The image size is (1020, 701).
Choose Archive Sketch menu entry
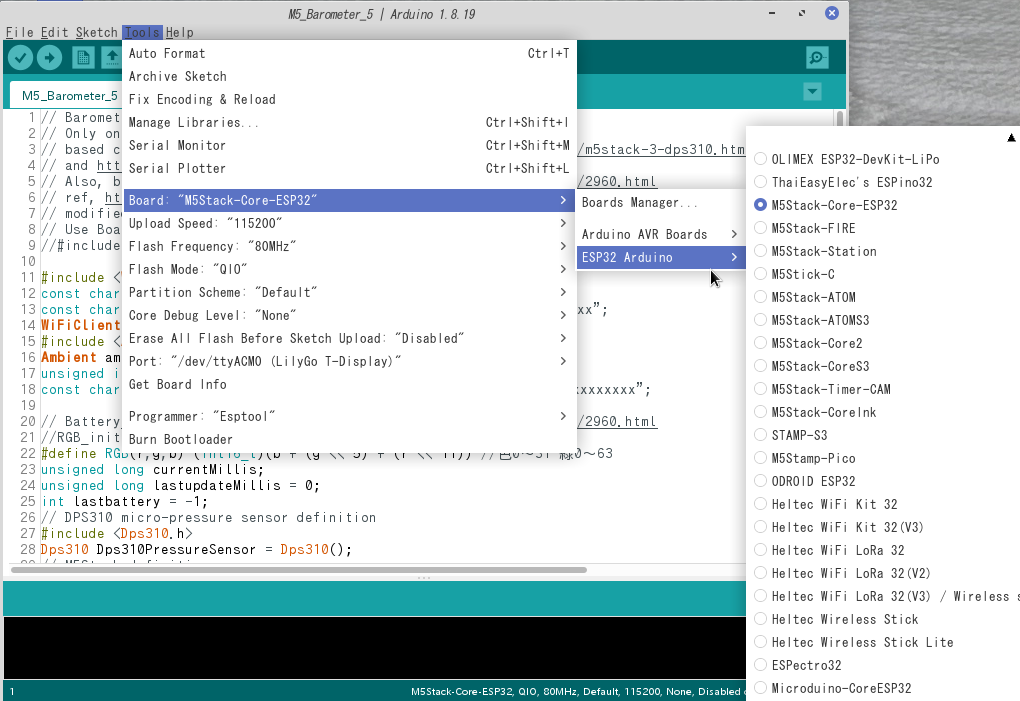[x=349, y=76]
